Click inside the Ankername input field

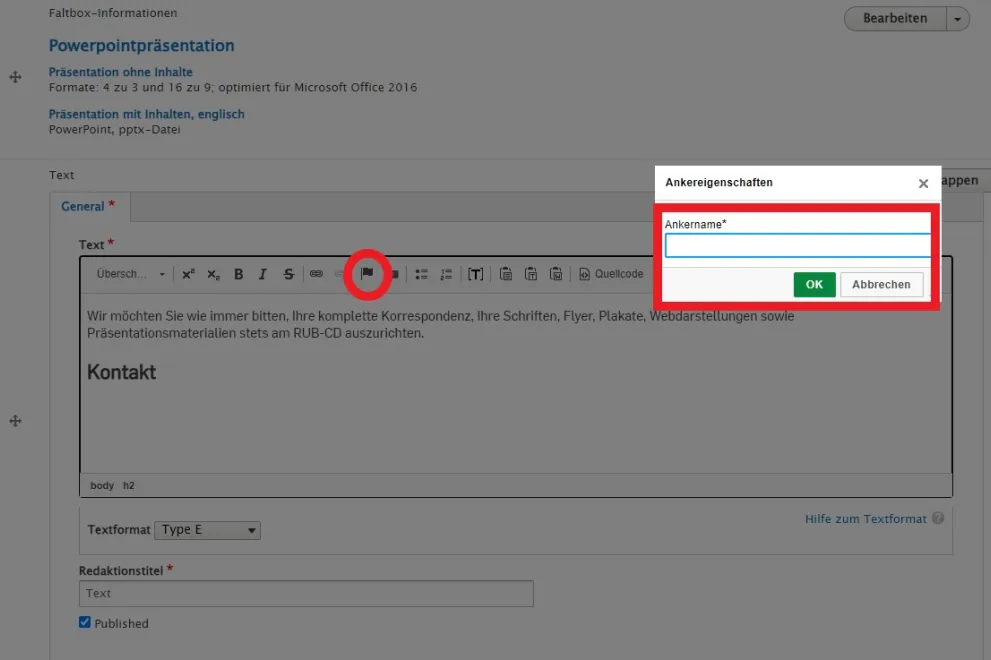pyautogui.click(x=797, y=245)
